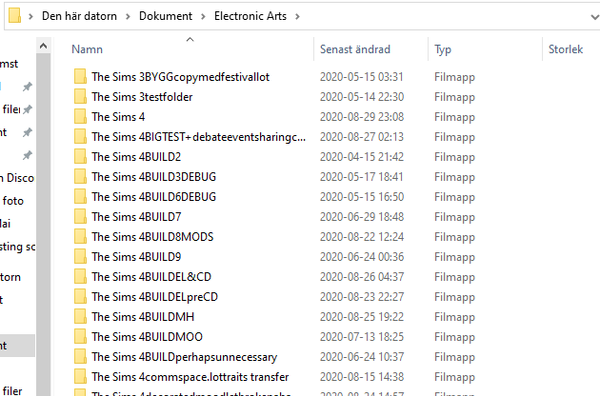The width and height of the screenshot is (600, 396).
Task: Select the 'torn' item in the sidebar
Action: (10, 277)
